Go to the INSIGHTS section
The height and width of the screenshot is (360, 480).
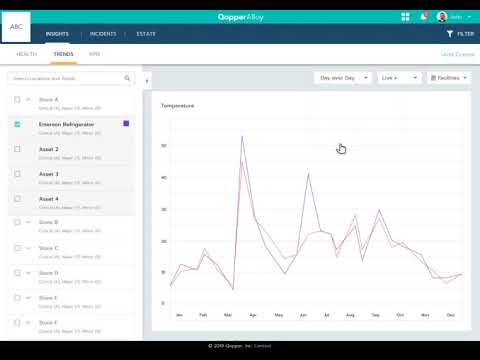point(57,34)
